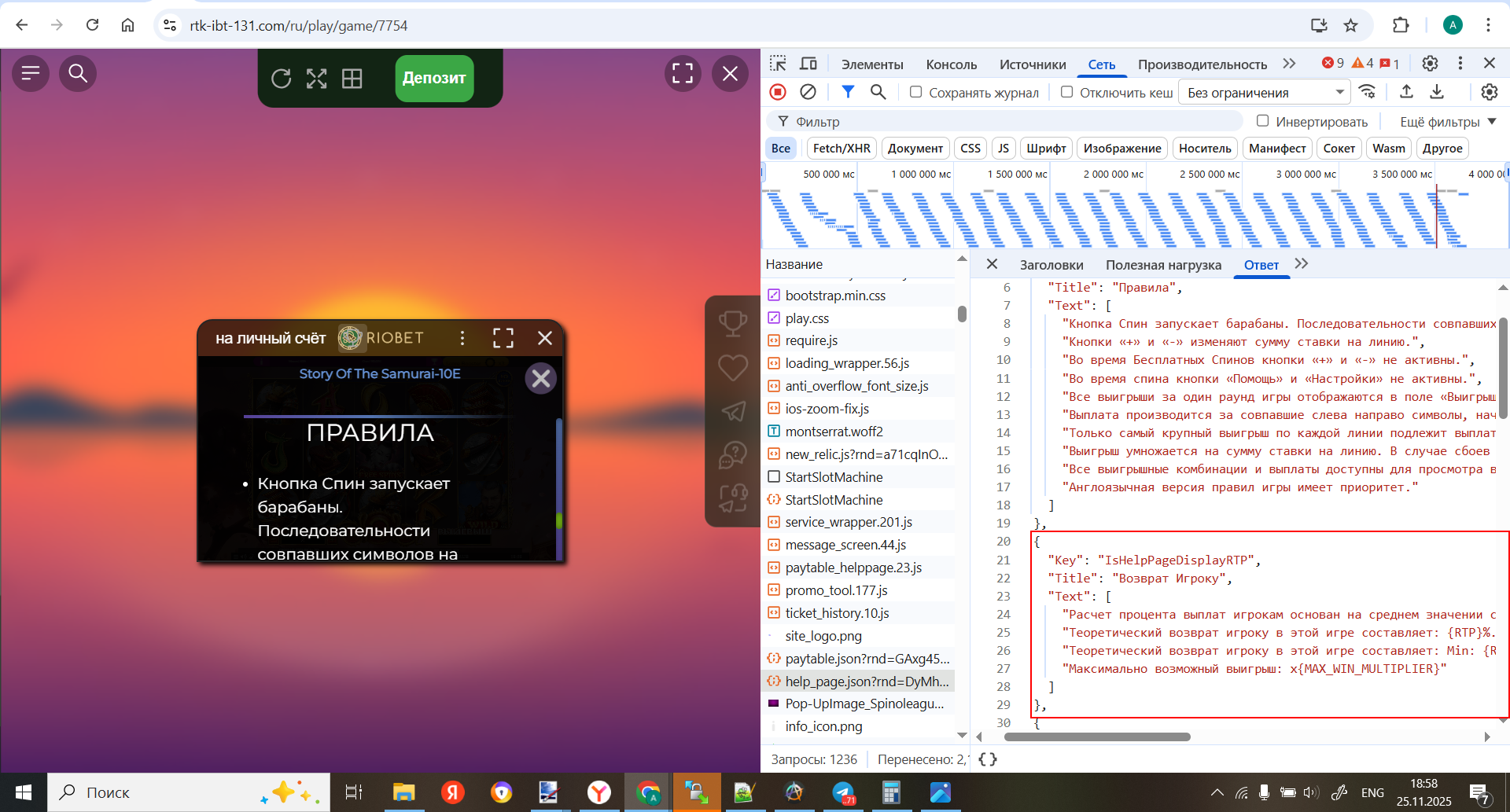
Task: Stop recording network log
Action: [x=778, y=92]
